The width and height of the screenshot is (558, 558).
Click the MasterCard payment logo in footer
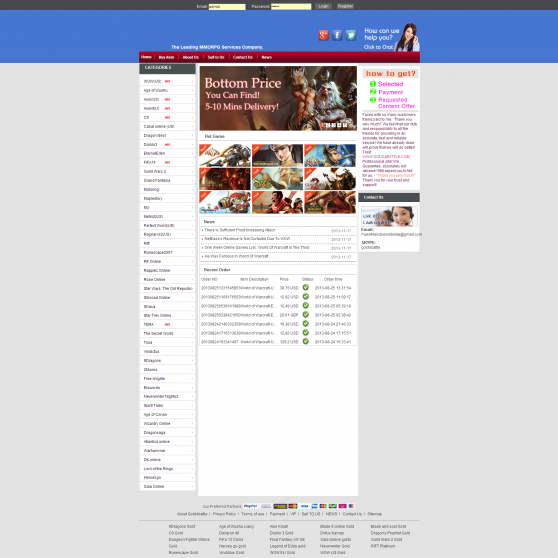click(x=293, y=506)
